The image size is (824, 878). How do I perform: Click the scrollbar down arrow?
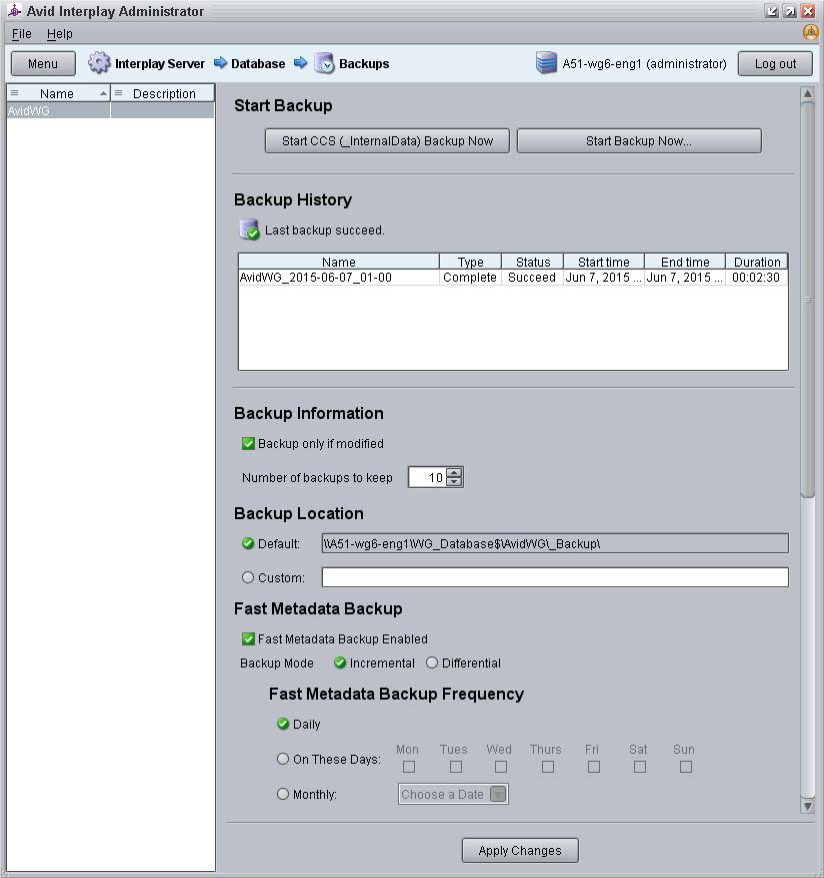807,806
